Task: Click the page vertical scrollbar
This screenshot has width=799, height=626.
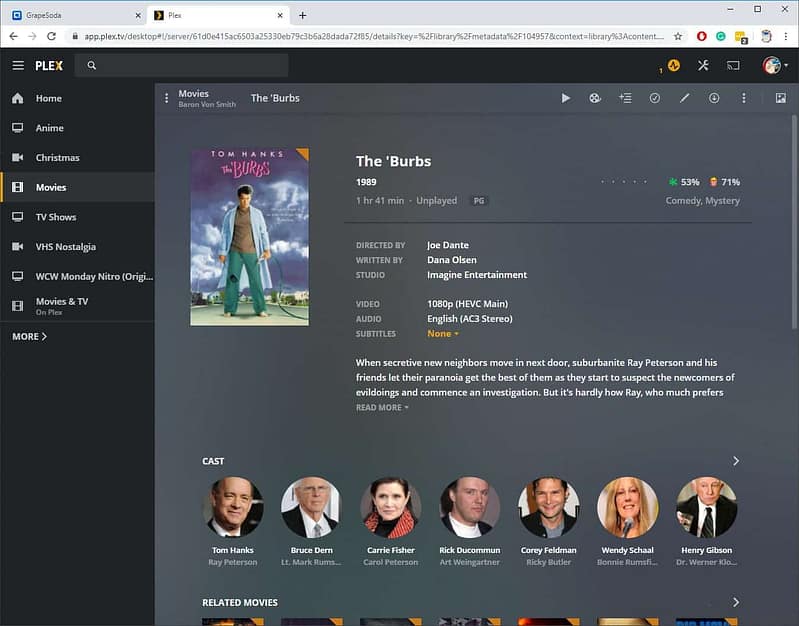Action: pos(794,222)
